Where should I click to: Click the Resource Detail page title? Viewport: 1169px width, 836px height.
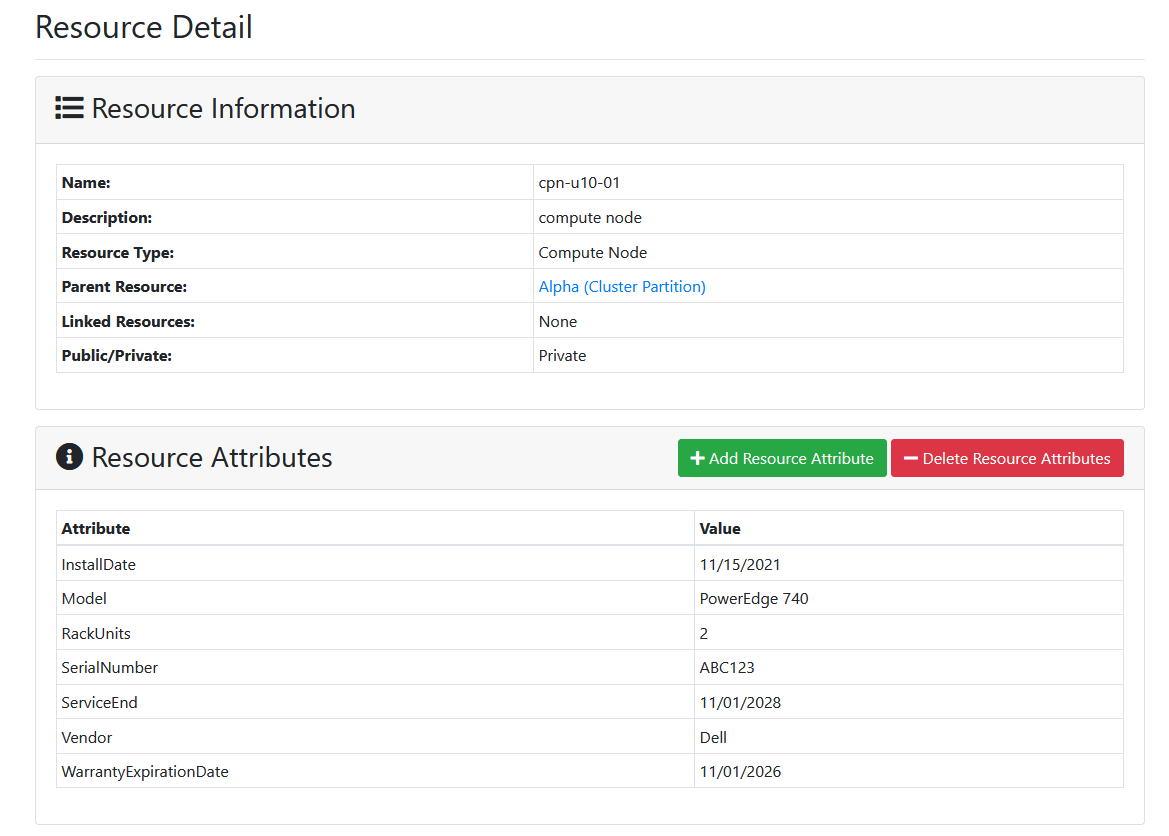tap(144, 27)
